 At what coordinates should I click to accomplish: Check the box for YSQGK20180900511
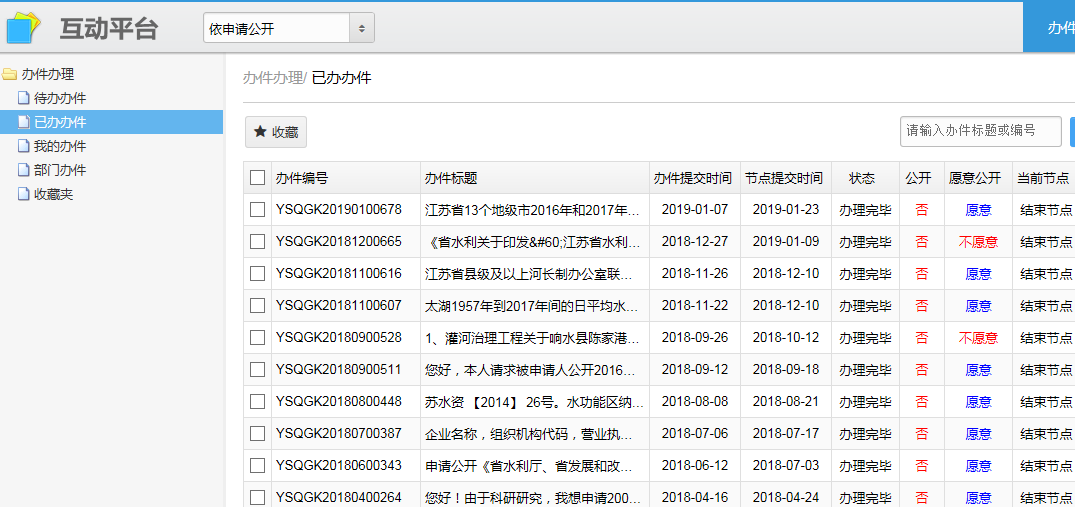click(257, 370)
